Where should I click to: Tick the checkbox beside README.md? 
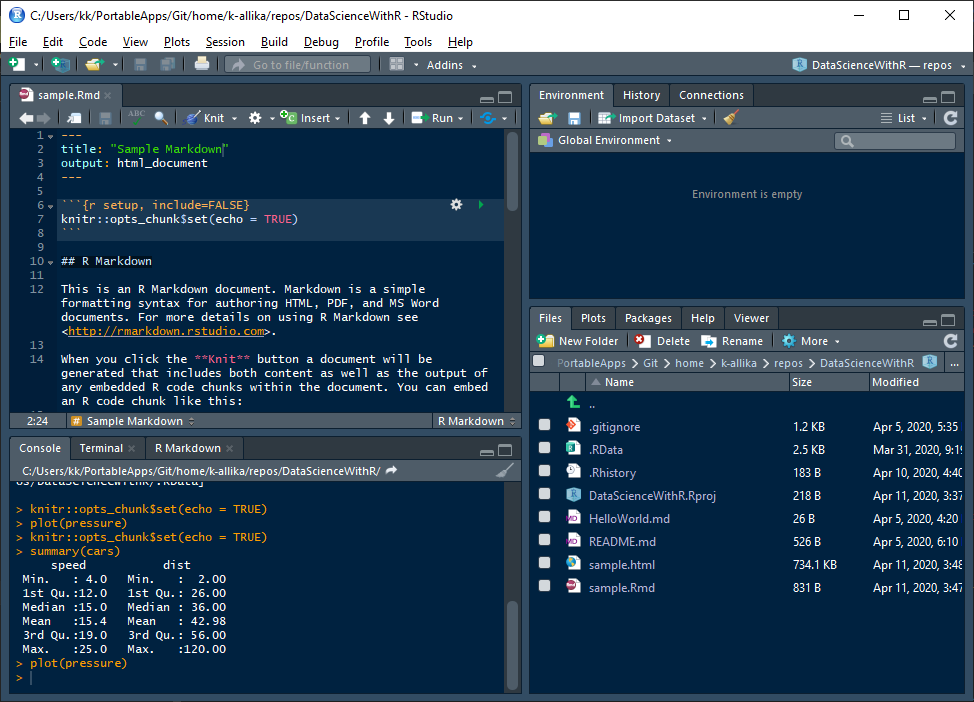[x=543, y=541]
